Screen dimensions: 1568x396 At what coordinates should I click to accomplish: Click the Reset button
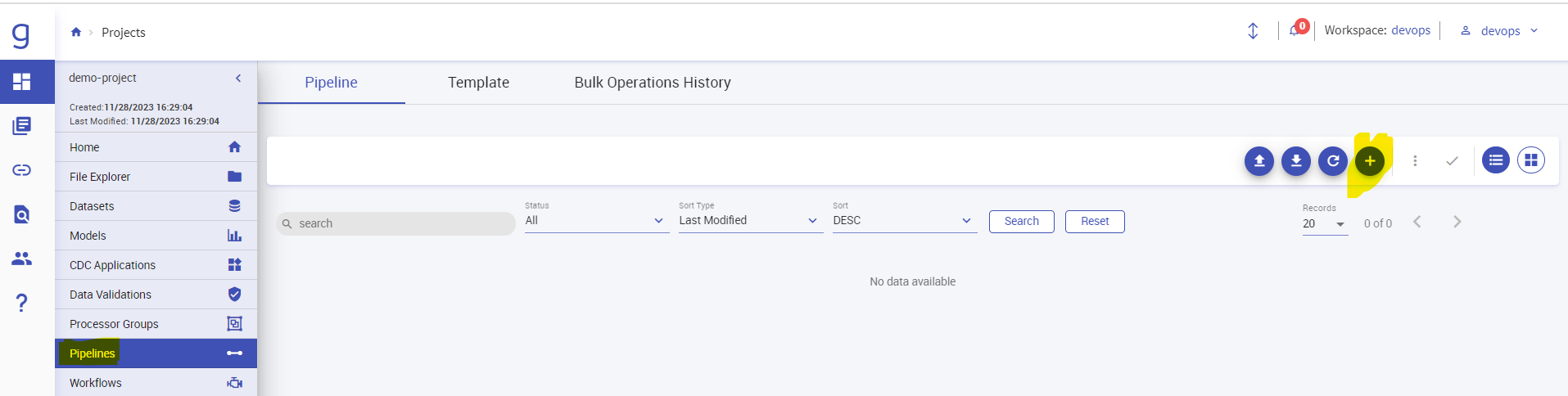pos(1094,222)
